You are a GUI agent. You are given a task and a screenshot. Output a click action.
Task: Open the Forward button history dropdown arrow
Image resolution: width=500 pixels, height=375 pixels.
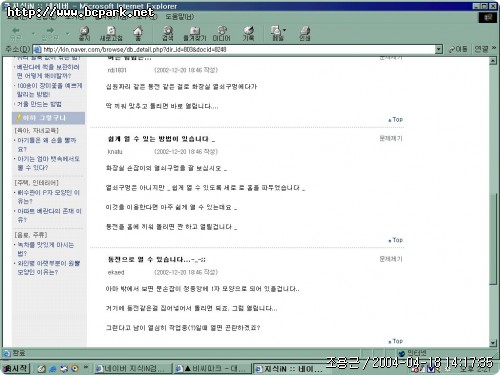coord(67,34)
